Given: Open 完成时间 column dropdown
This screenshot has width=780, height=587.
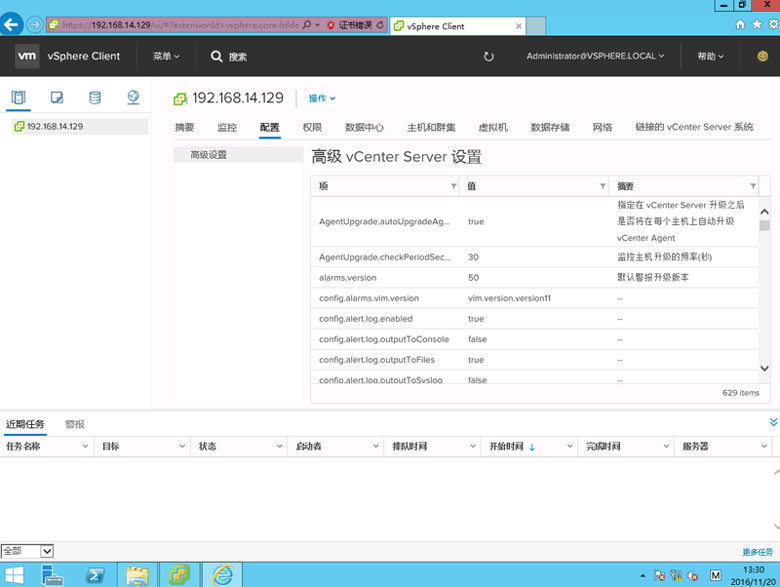Looking at the screenshot, I should tap(666, 446).
